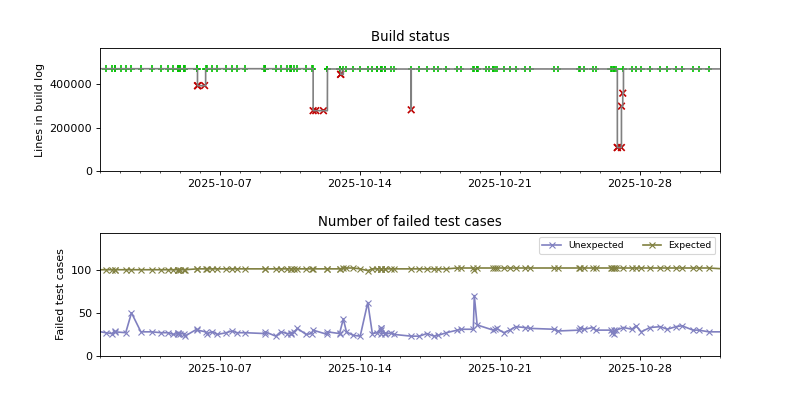
Task: Click the Unexpected line marker in the legend
Action: [x=553, y=245]
